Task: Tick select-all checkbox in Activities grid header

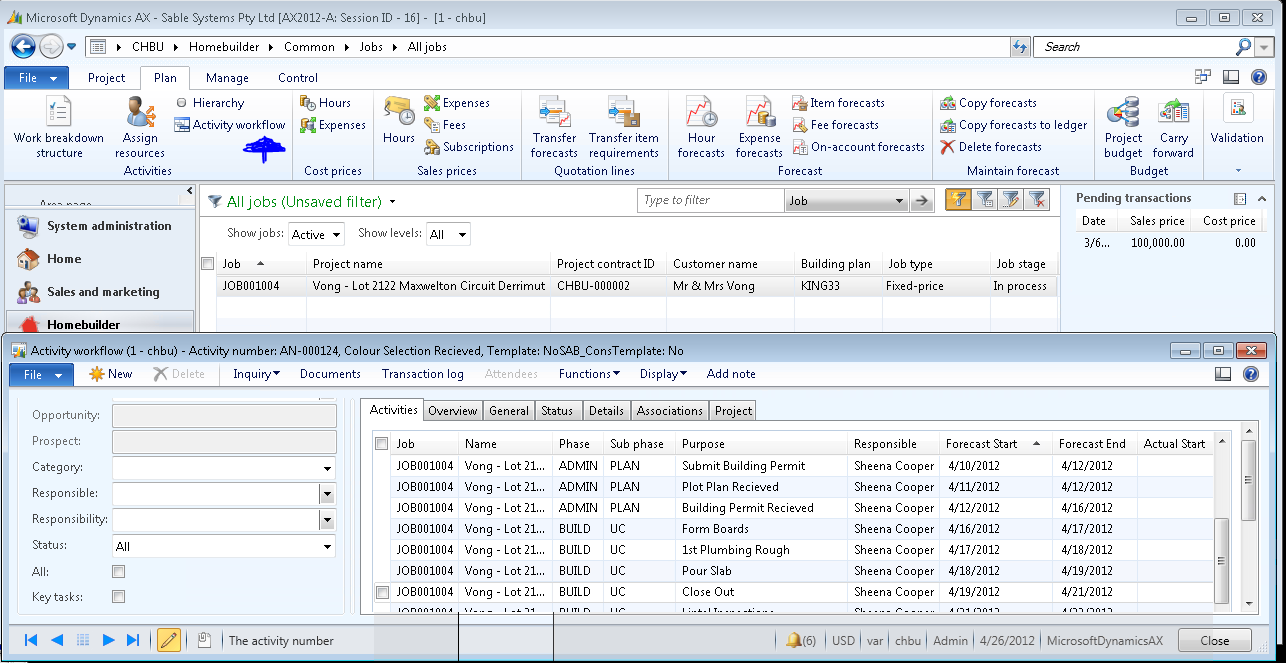Action: (x=381, y=443)
